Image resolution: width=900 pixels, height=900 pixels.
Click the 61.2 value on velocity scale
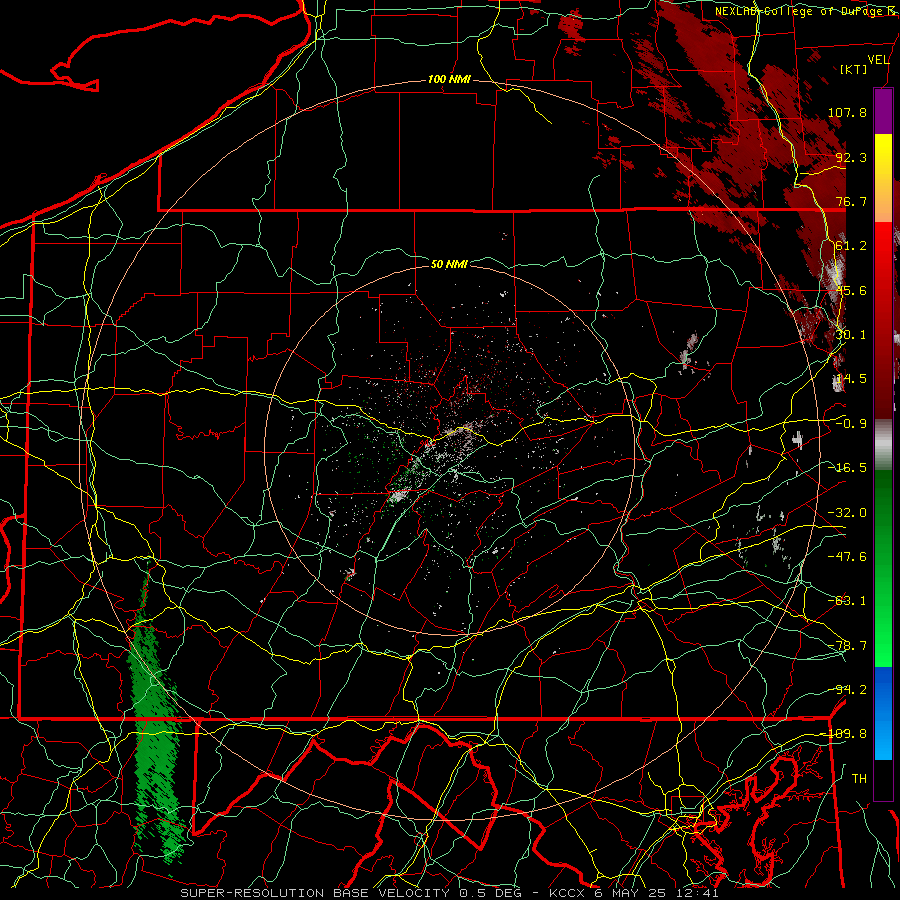(x=851, y=246)
